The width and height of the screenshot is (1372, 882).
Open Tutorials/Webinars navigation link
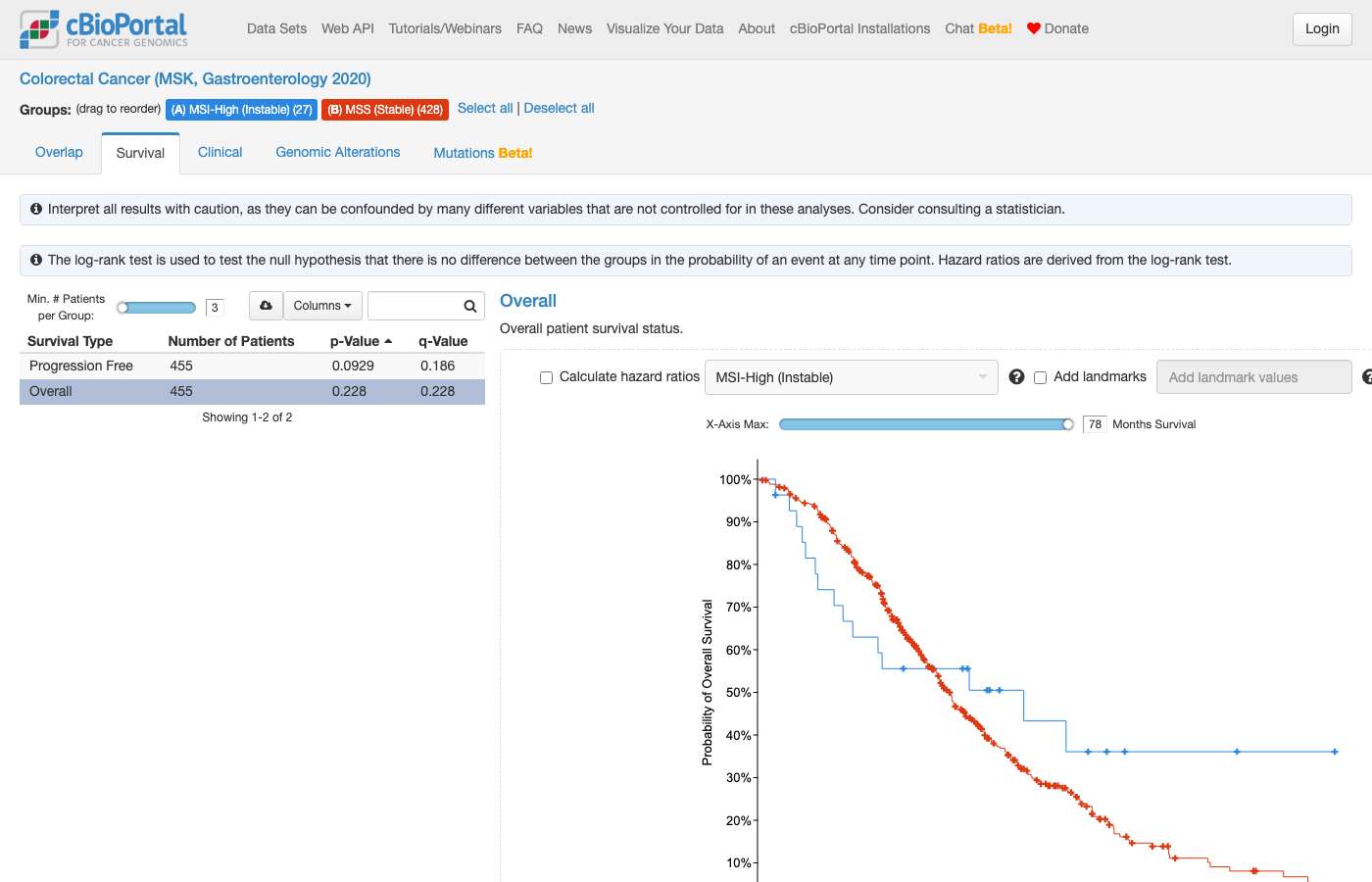coord(445,28)
